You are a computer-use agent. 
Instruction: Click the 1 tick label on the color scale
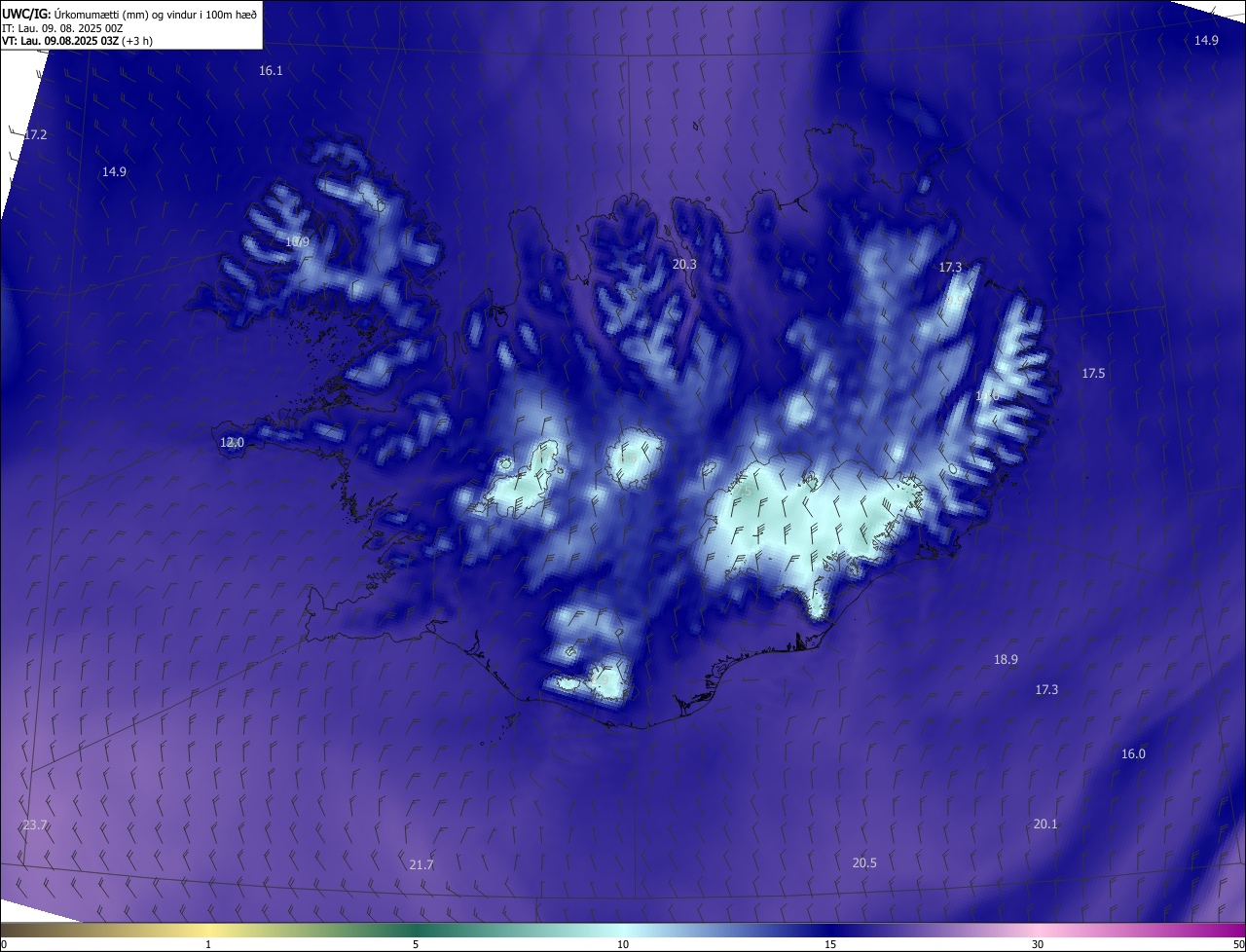pyautogui.click(x=208, y=945)
